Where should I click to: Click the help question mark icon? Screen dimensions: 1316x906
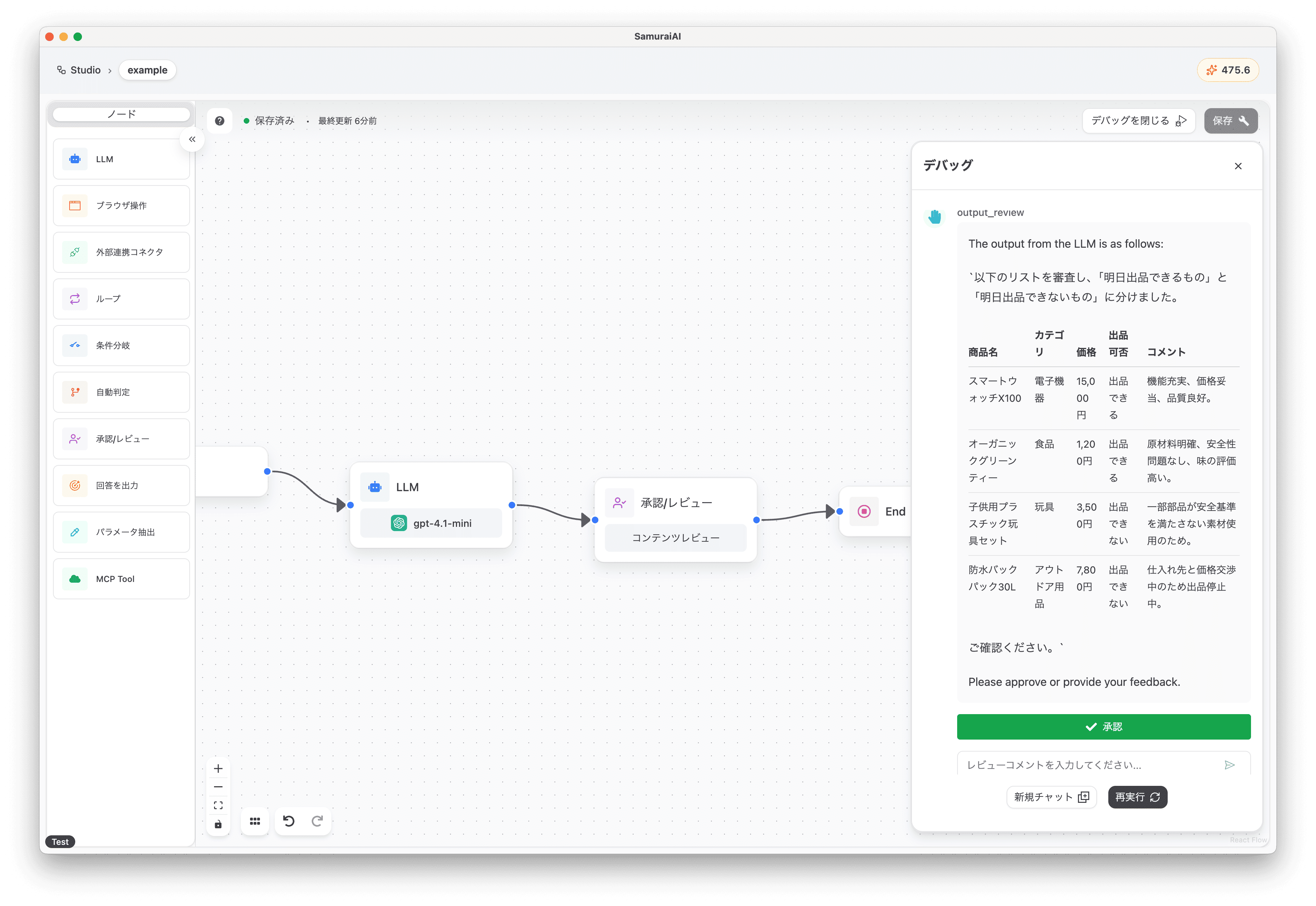click(x=220, y=121)
